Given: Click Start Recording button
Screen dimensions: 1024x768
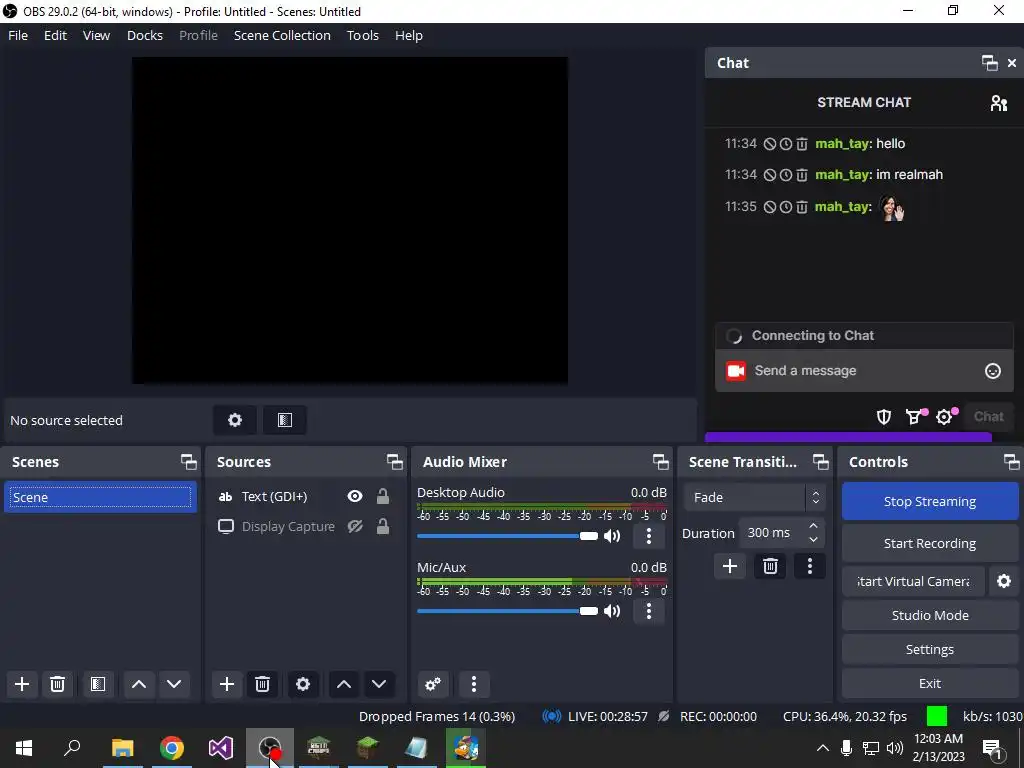Looking at the screenshot, I should click(930, 543).
